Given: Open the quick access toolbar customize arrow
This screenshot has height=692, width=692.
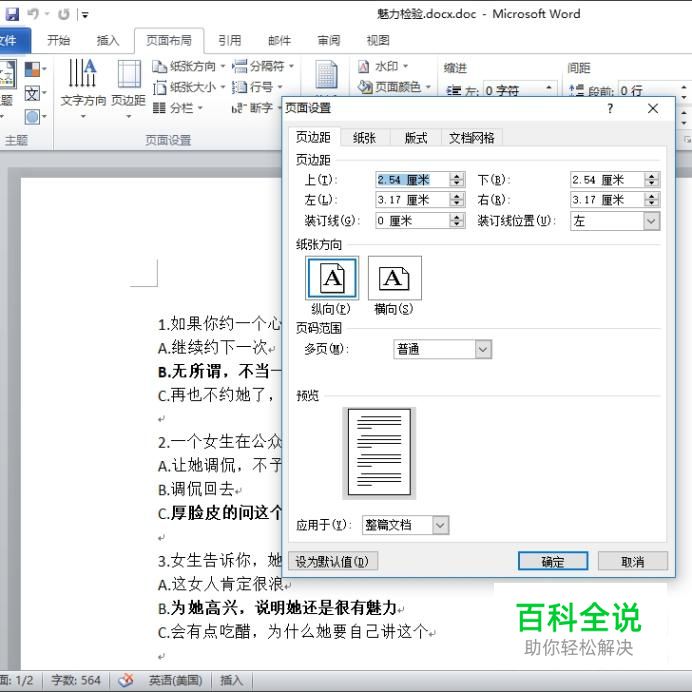Looking at the screenshot, I should coord(85,15).
